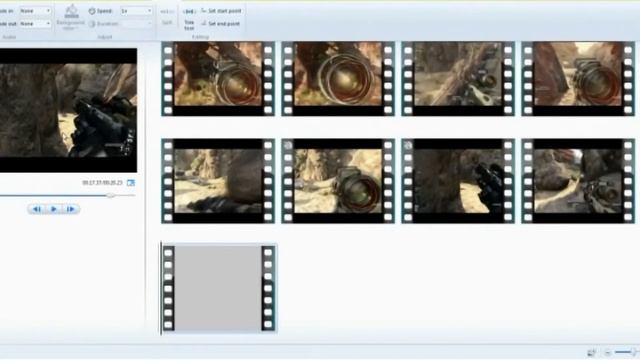Screen dimensions: 640x360
Task: Click the zoom out minus button
Action: pyautogui.click(x=607, y=352)
